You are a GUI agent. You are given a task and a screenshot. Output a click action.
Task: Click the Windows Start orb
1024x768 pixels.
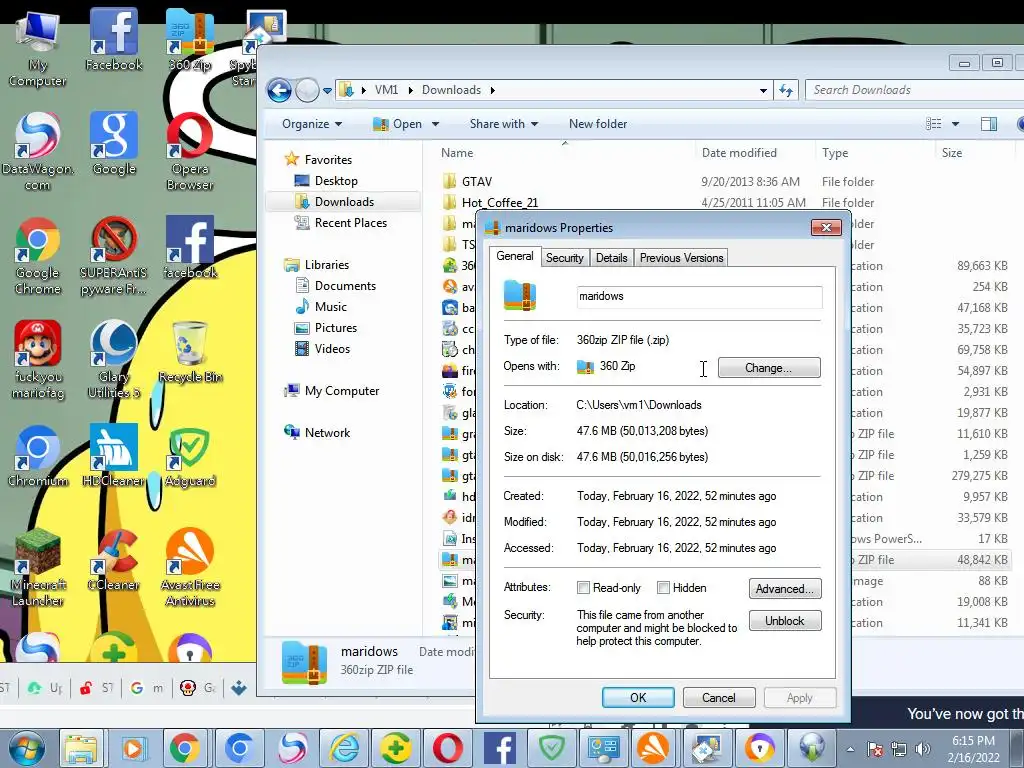coord(26,748)
